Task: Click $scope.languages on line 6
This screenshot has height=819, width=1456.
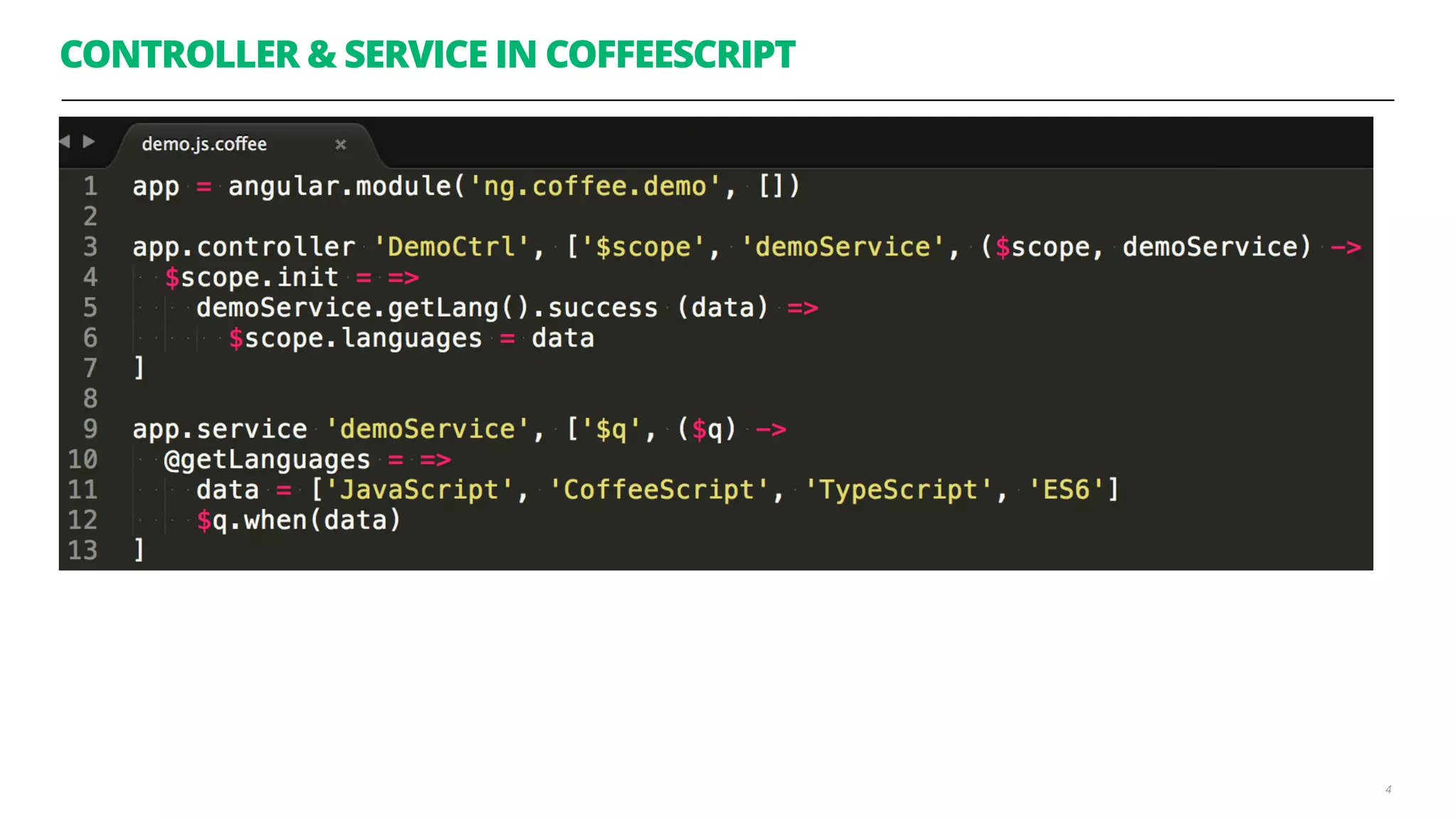Action: [x=355, y=338]
